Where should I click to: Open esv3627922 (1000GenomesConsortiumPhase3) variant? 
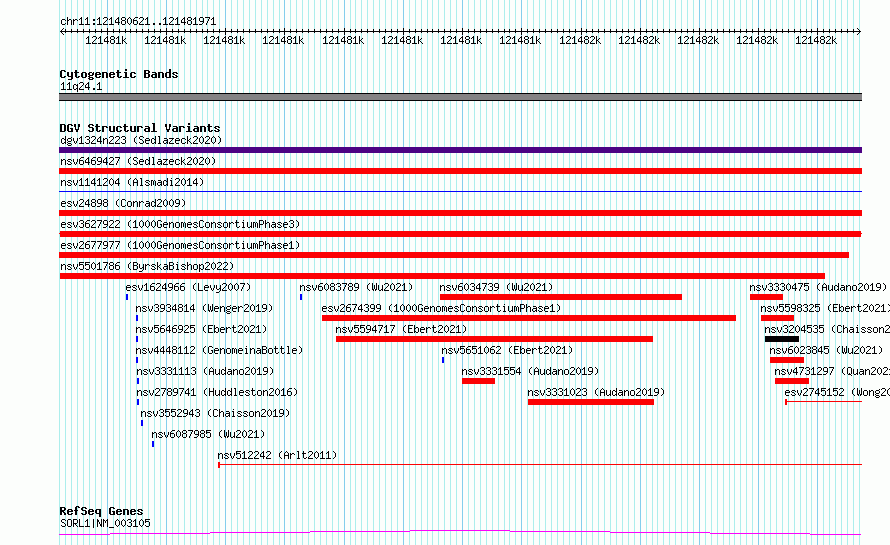(x=180, y=224)
